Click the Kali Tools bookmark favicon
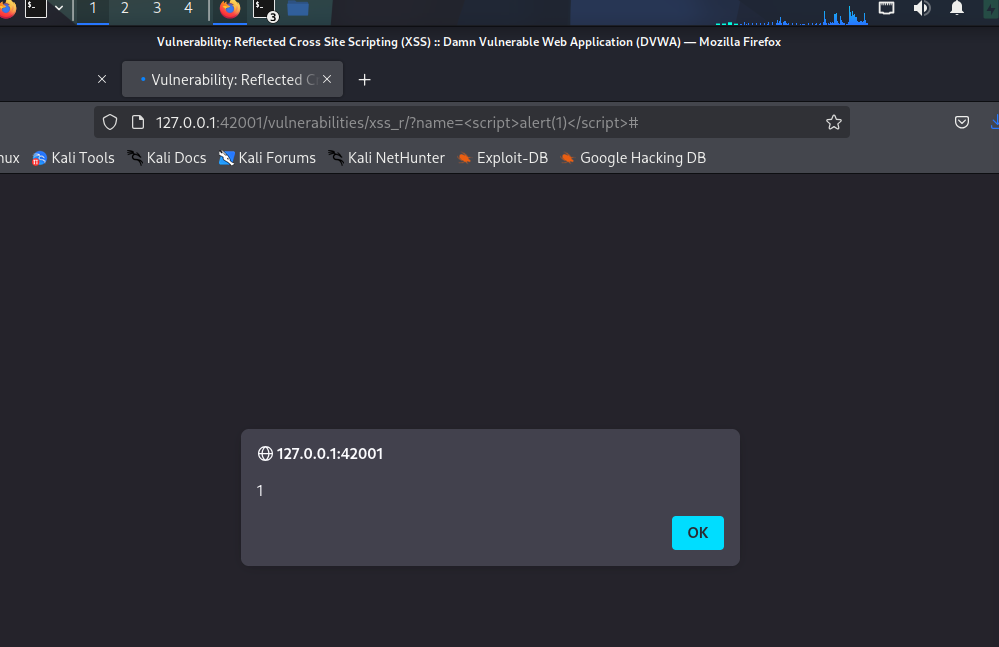Viewport: 999px width, 647px height. (40, 158)
